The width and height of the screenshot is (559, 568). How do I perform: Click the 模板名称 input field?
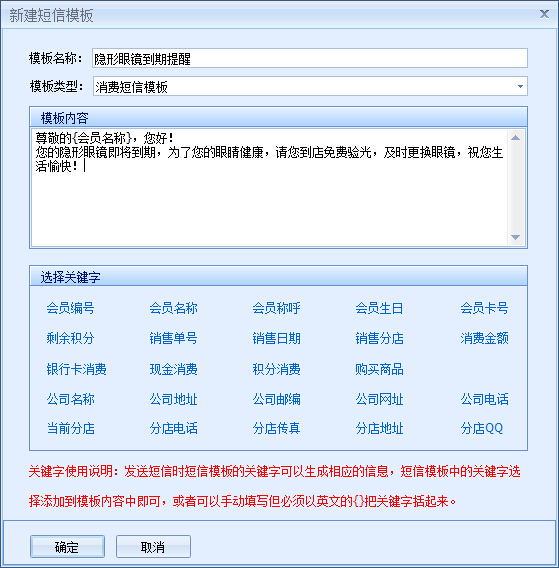click(310, 58)
